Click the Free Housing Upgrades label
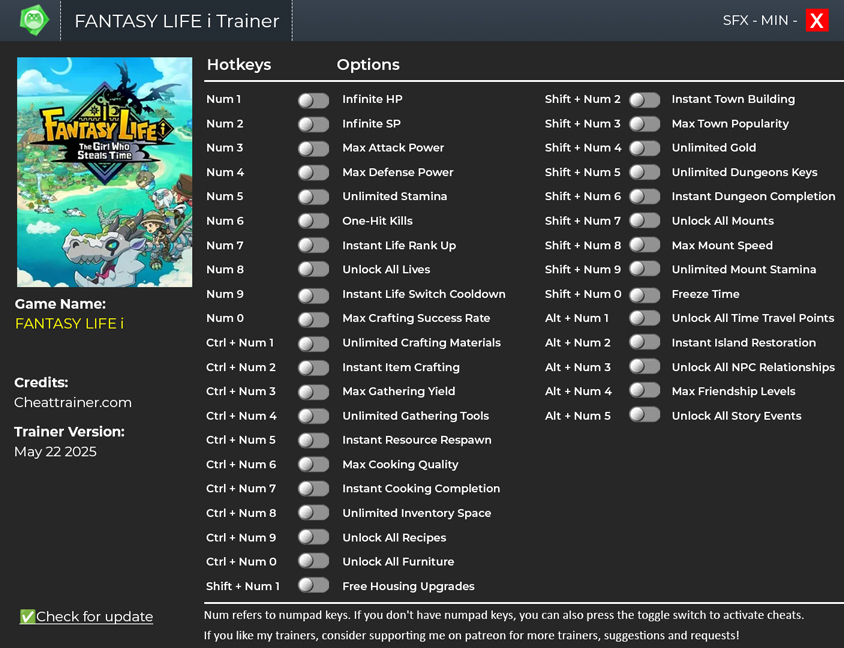844x648 pixels. click(409, 586)
